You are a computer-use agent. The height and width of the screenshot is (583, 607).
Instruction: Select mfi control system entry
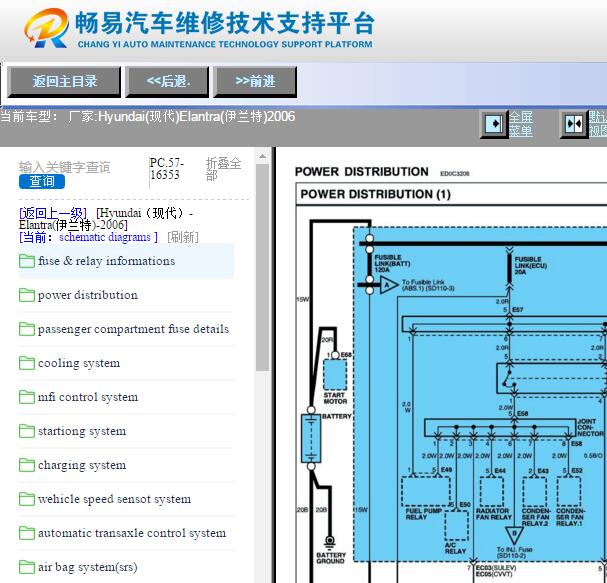point(88,397)
